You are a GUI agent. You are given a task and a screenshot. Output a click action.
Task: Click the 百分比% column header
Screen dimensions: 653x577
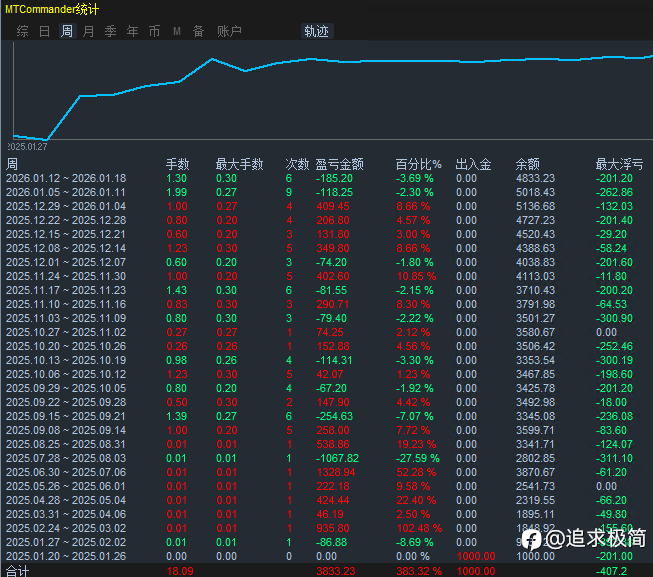click(x=418, y=164)
